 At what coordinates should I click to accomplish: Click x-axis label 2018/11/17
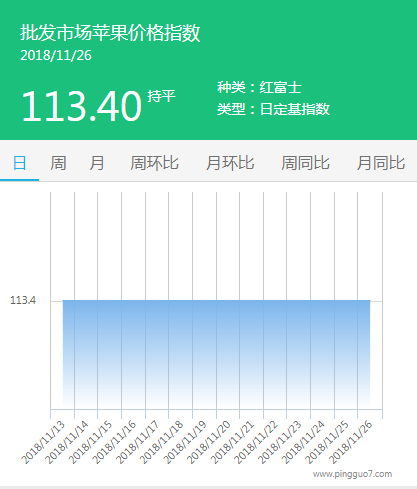click(x=137, y=442)
